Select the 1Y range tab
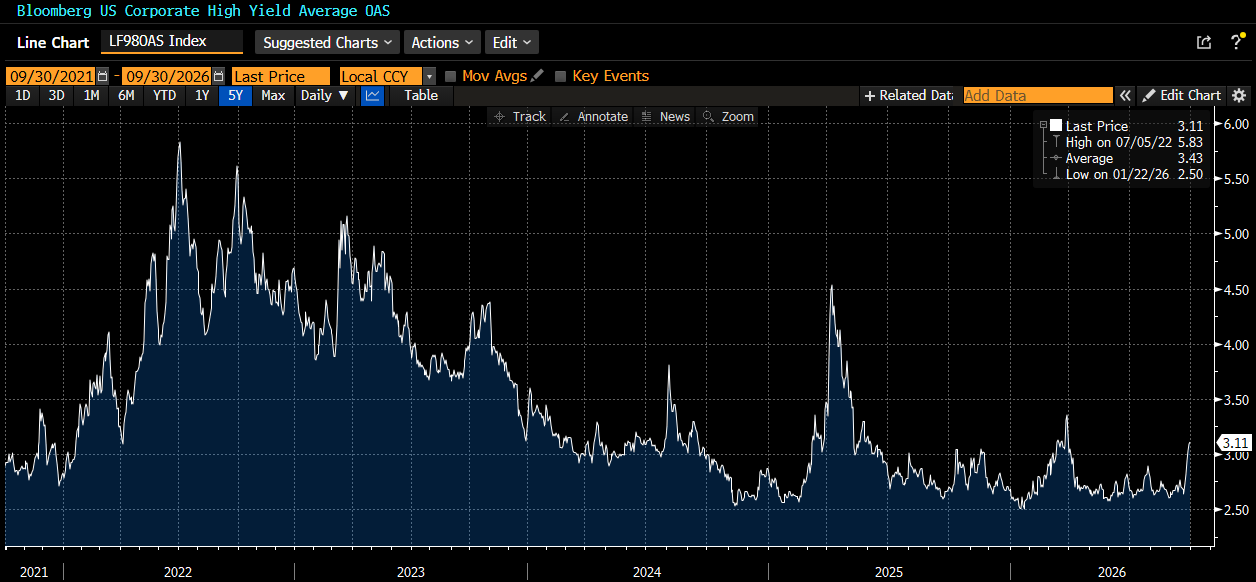 tap(202, 95)
